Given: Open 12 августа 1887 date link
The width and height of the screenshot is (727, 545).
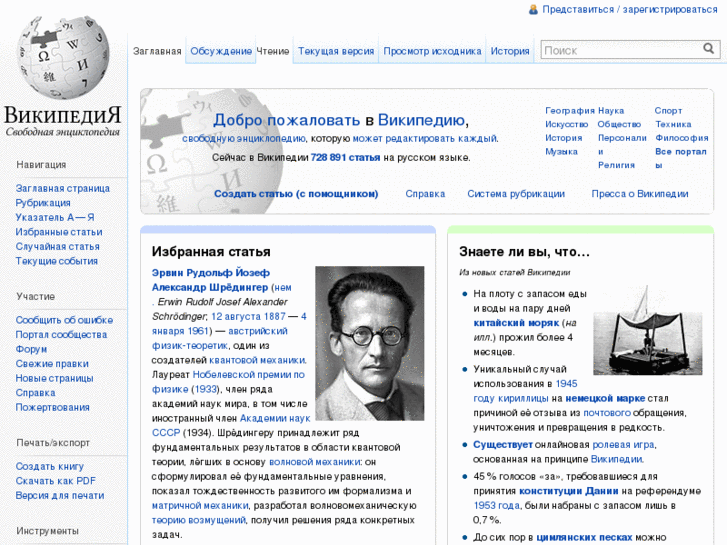Looking at the screenshot, I should tap(249, 316).
